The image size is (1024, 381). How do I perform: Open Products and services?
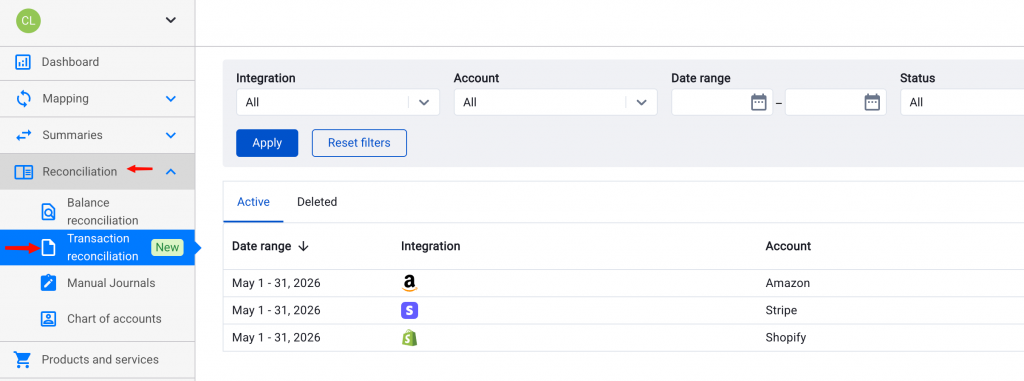pos(100,360)
